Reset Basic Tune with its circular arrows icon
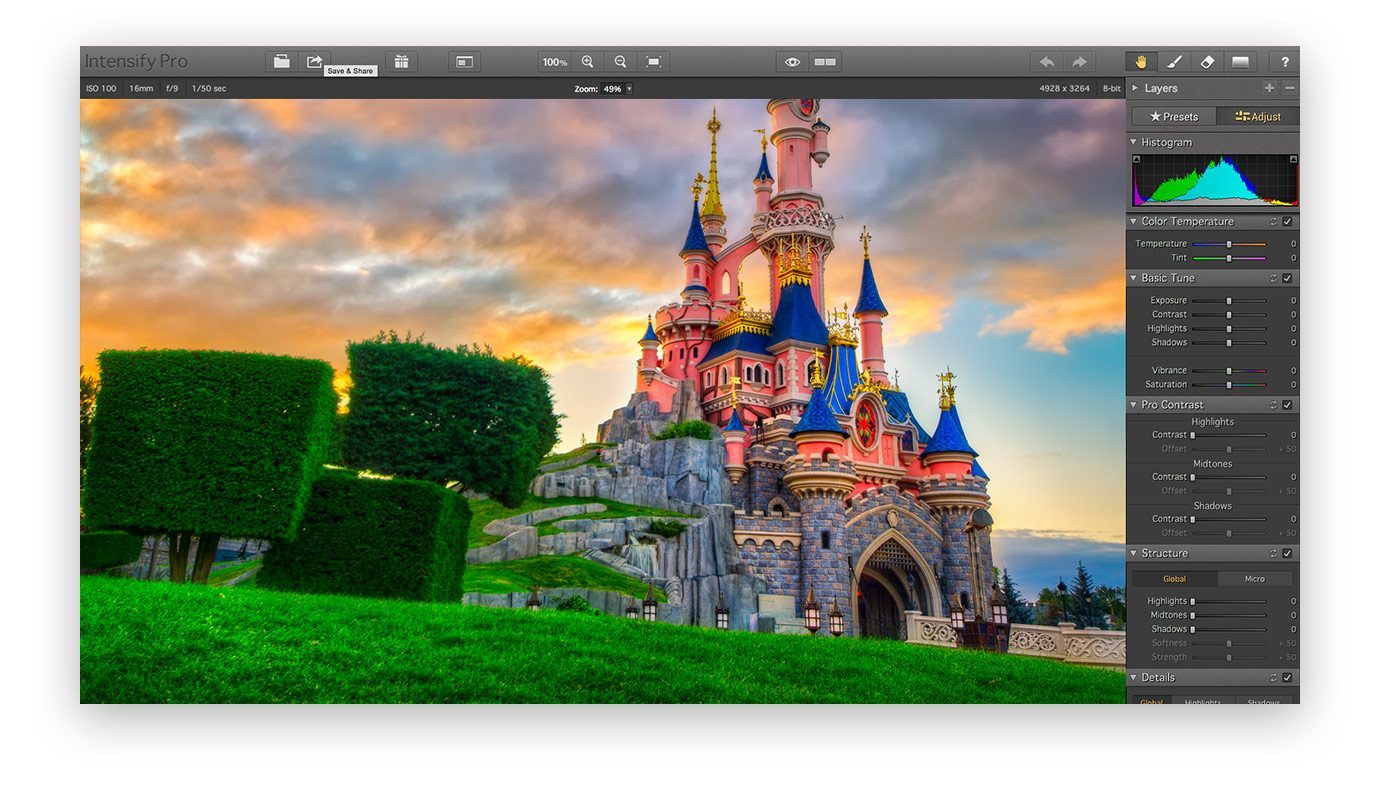 pos(1273,278)
